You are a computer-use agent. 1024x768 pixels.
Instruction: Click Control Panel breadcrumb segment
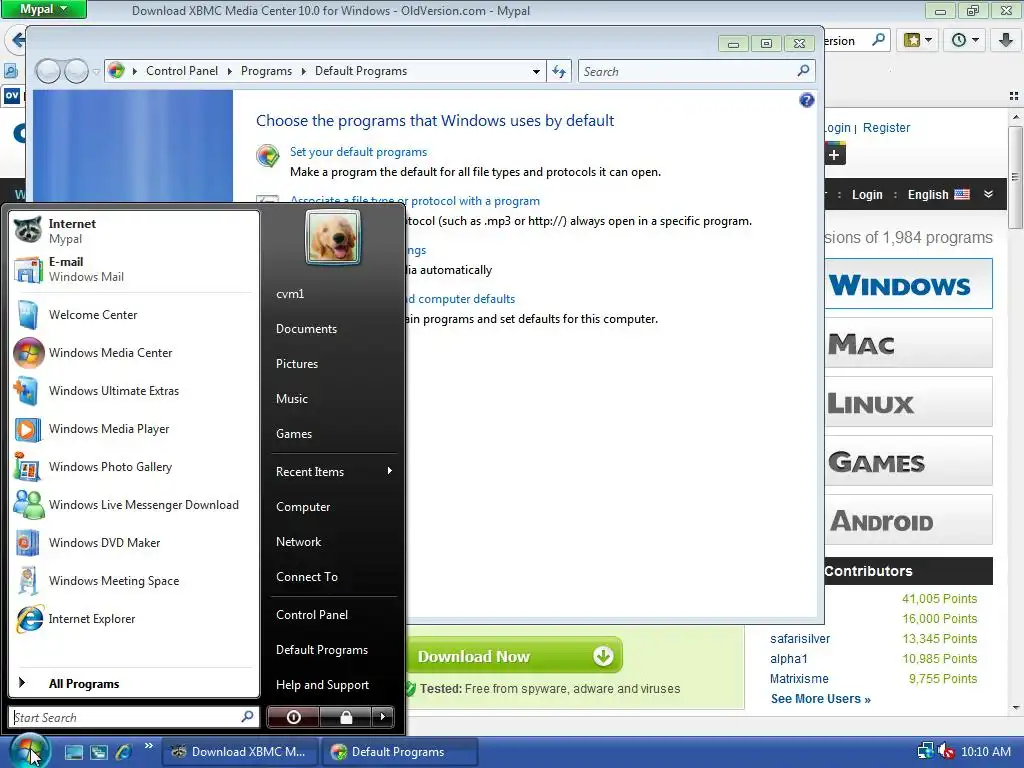coord(182,71)
